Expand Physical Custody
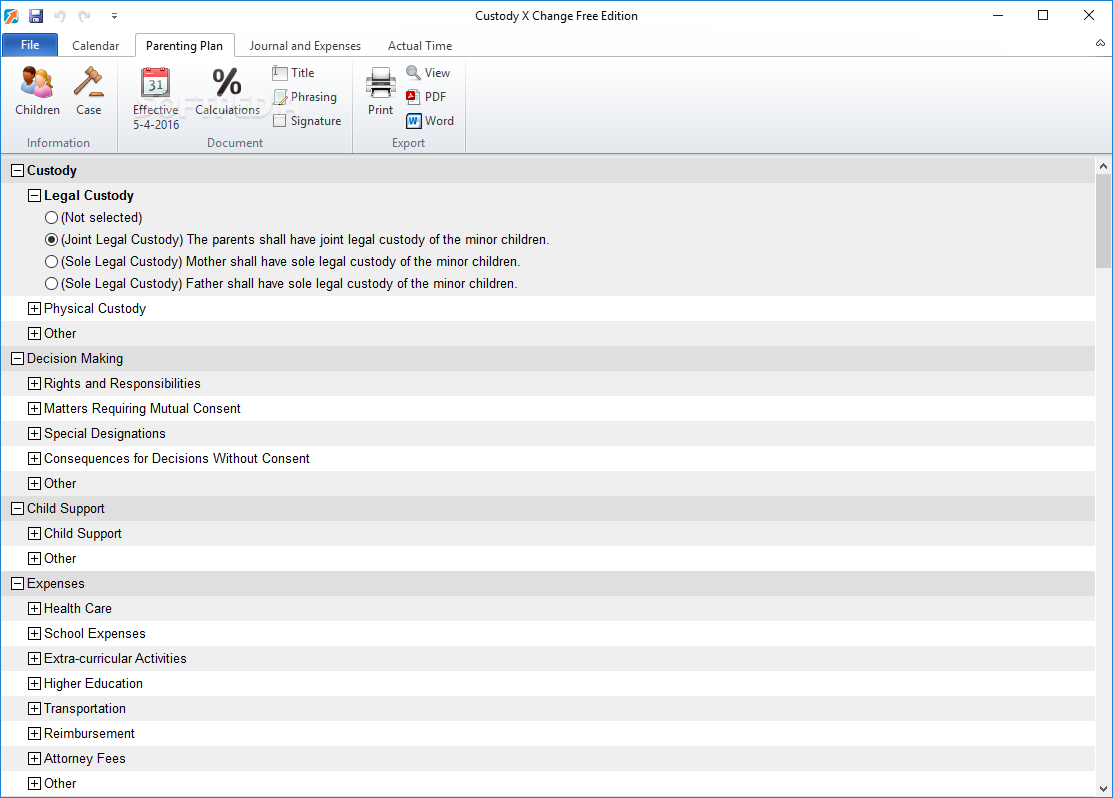The height and width of the screenshot is (798, 1113). pyautogui.click(x=34, y=308)
